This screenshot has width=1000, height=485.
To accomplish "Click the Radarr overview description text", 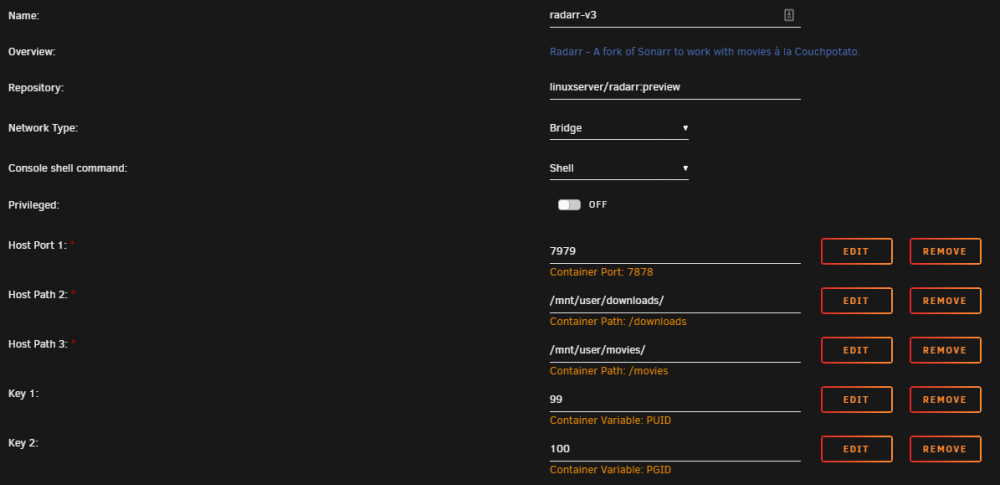I will pyautogui.click(x=705, y=52).
